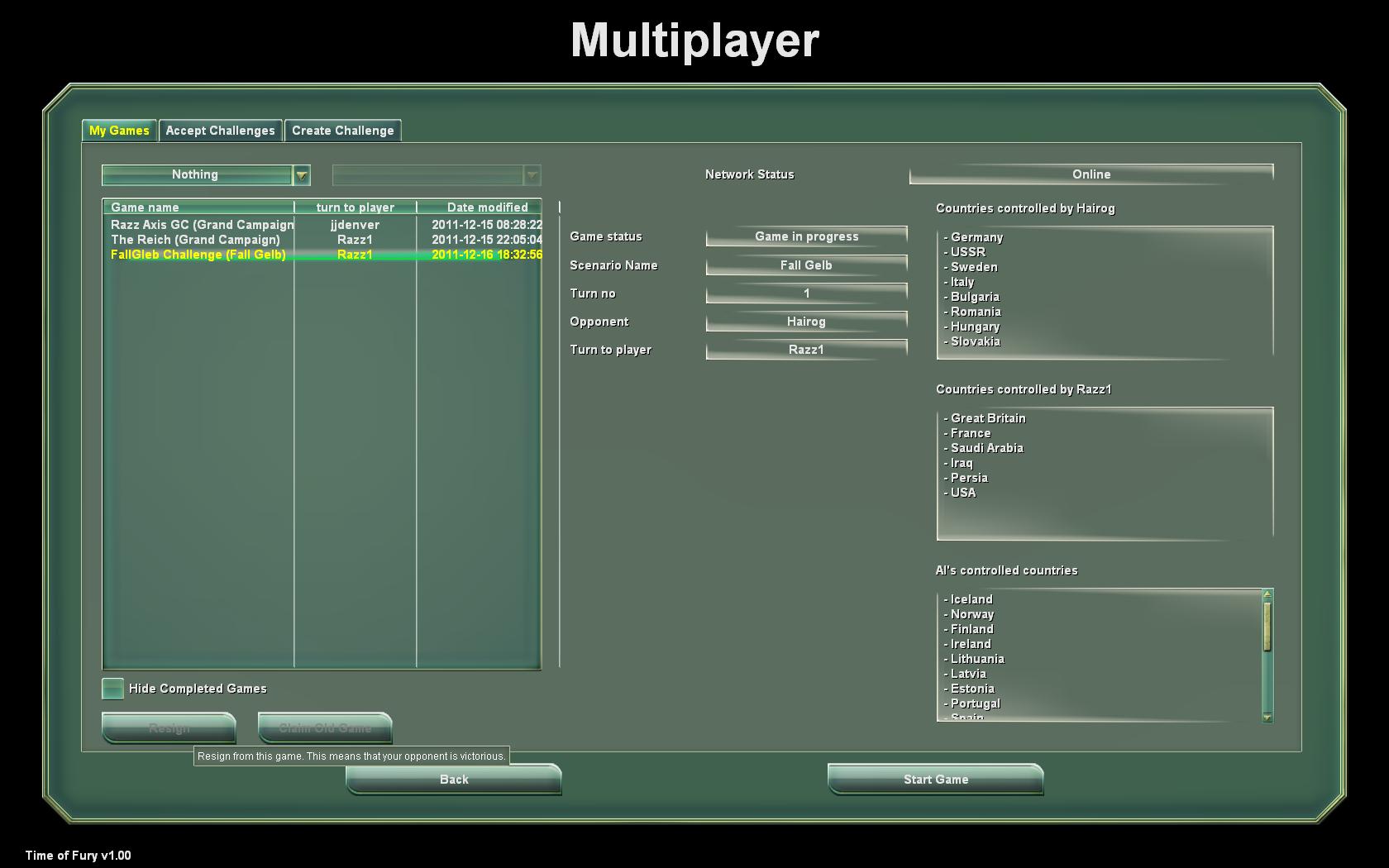Select Germany in Hairog's countries list

tap(973, 237)
